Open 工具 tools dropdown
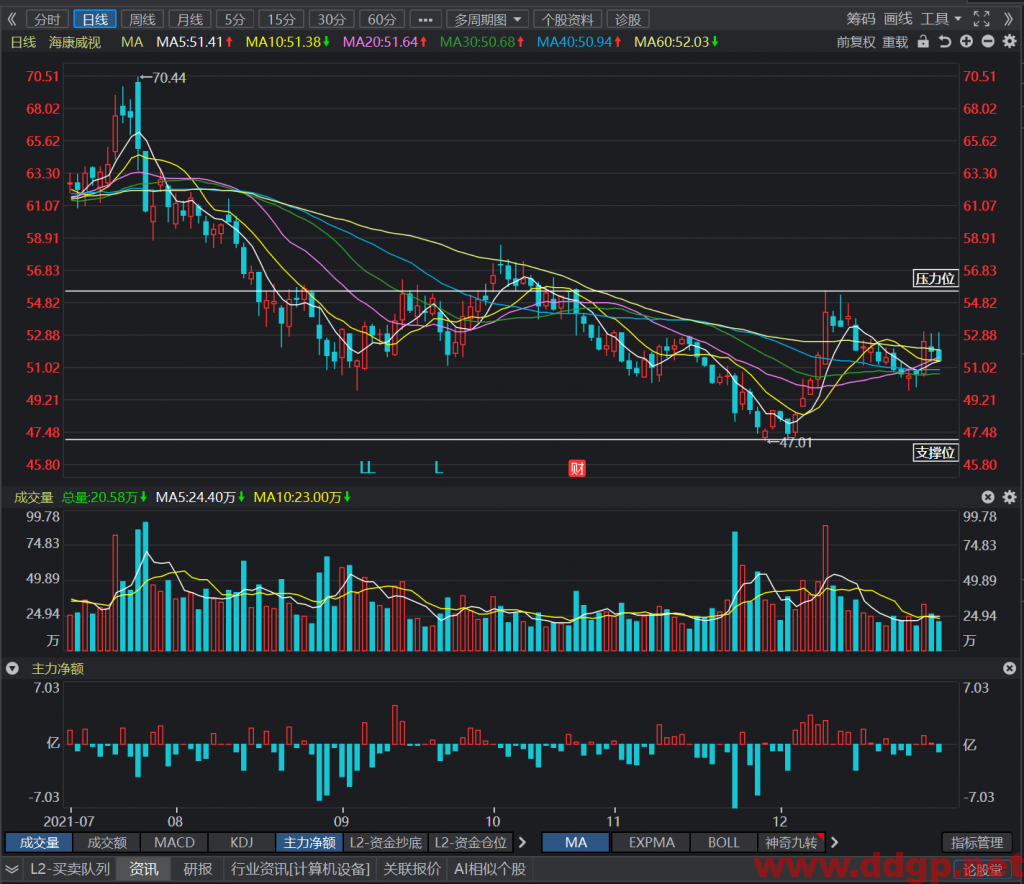This screenshot has height=884, width=1024. [x=941, y=20]
